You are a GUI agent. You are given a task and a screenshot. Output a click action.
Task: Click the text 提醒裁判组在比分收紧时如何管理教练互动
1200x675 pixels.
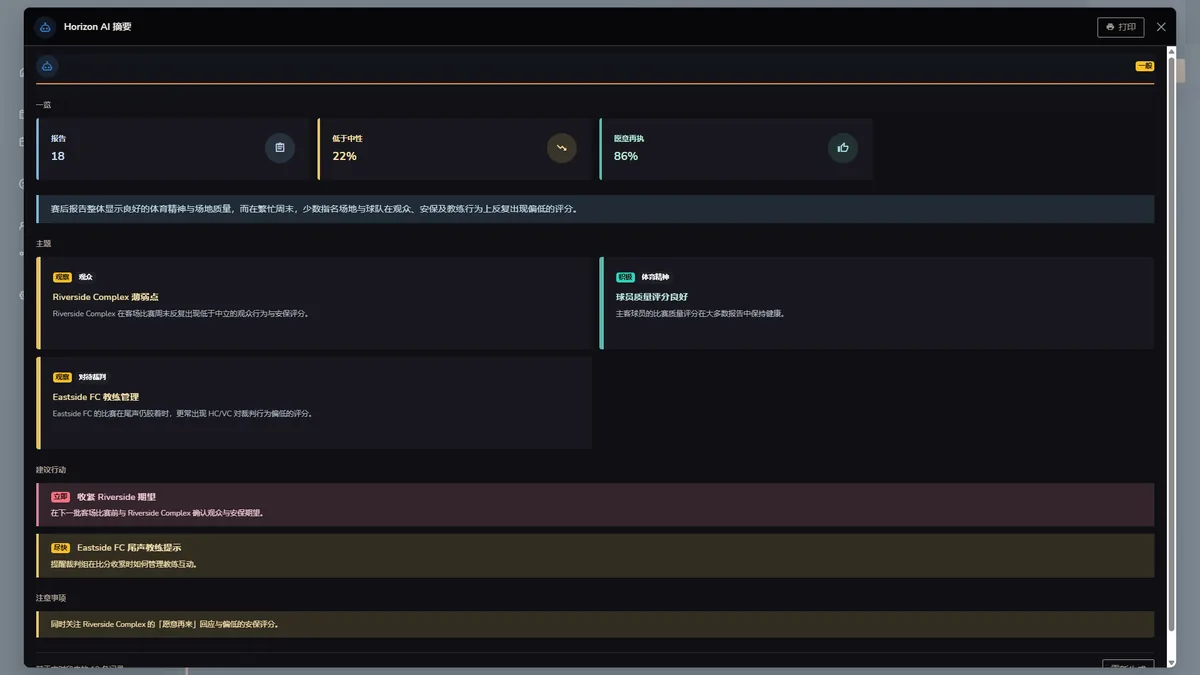[124, 564]
